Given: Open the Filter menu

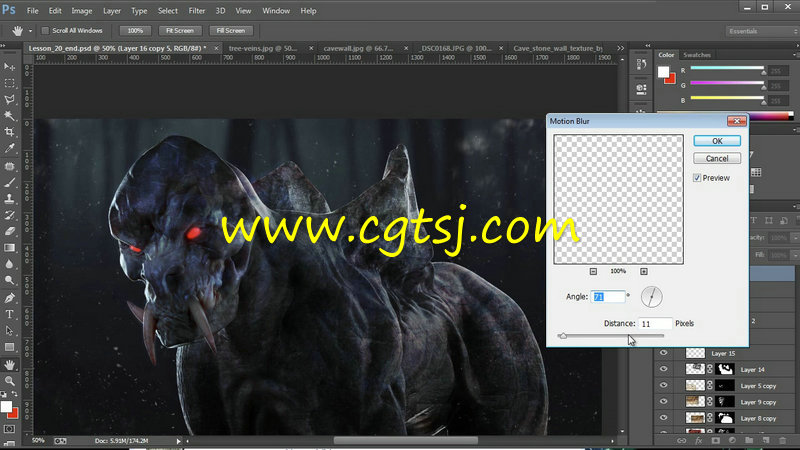Looking at the screenshot, I should [x=196, y=11].
